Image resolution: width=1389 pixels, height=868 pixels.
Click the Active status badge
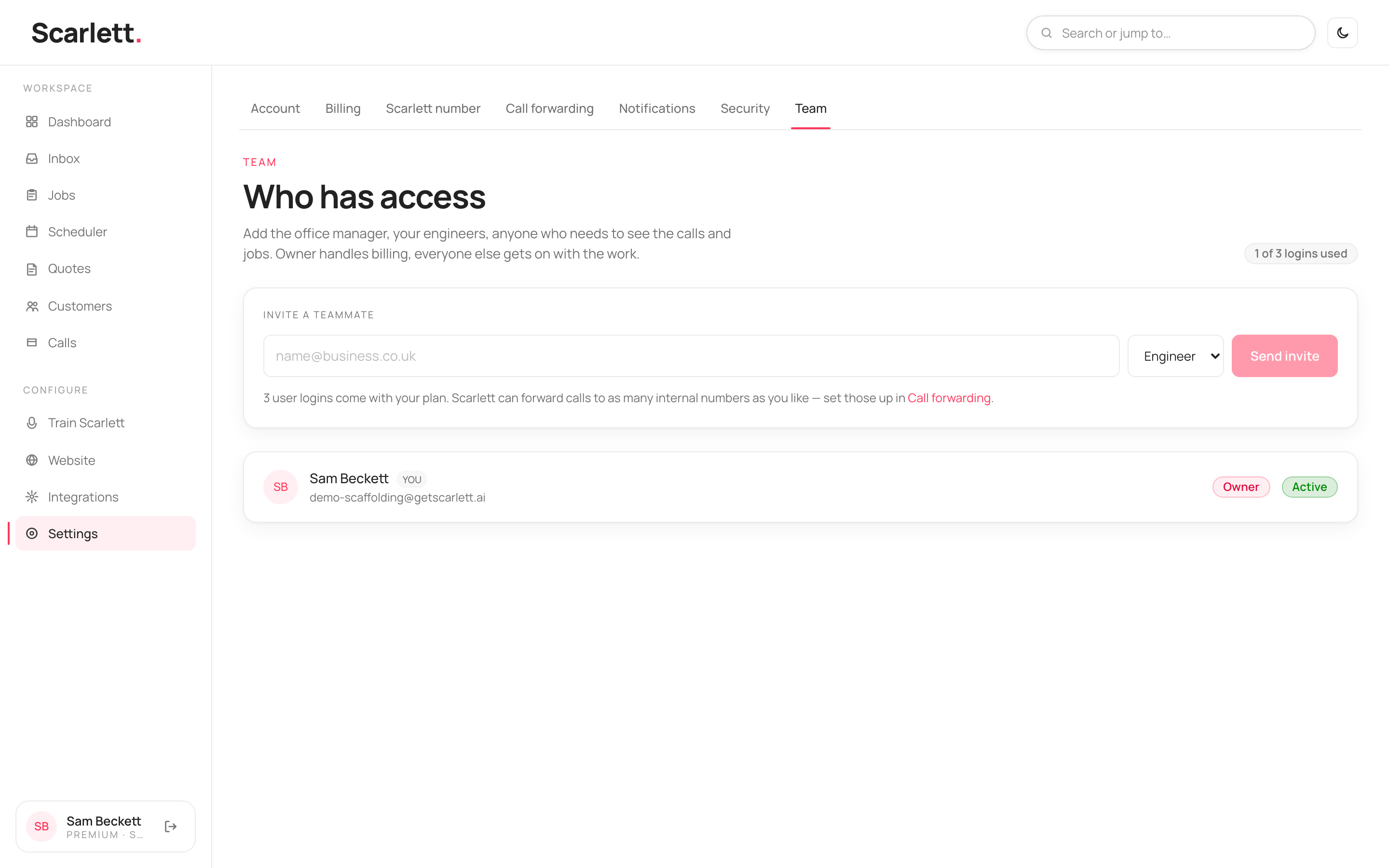point(1309,487)
